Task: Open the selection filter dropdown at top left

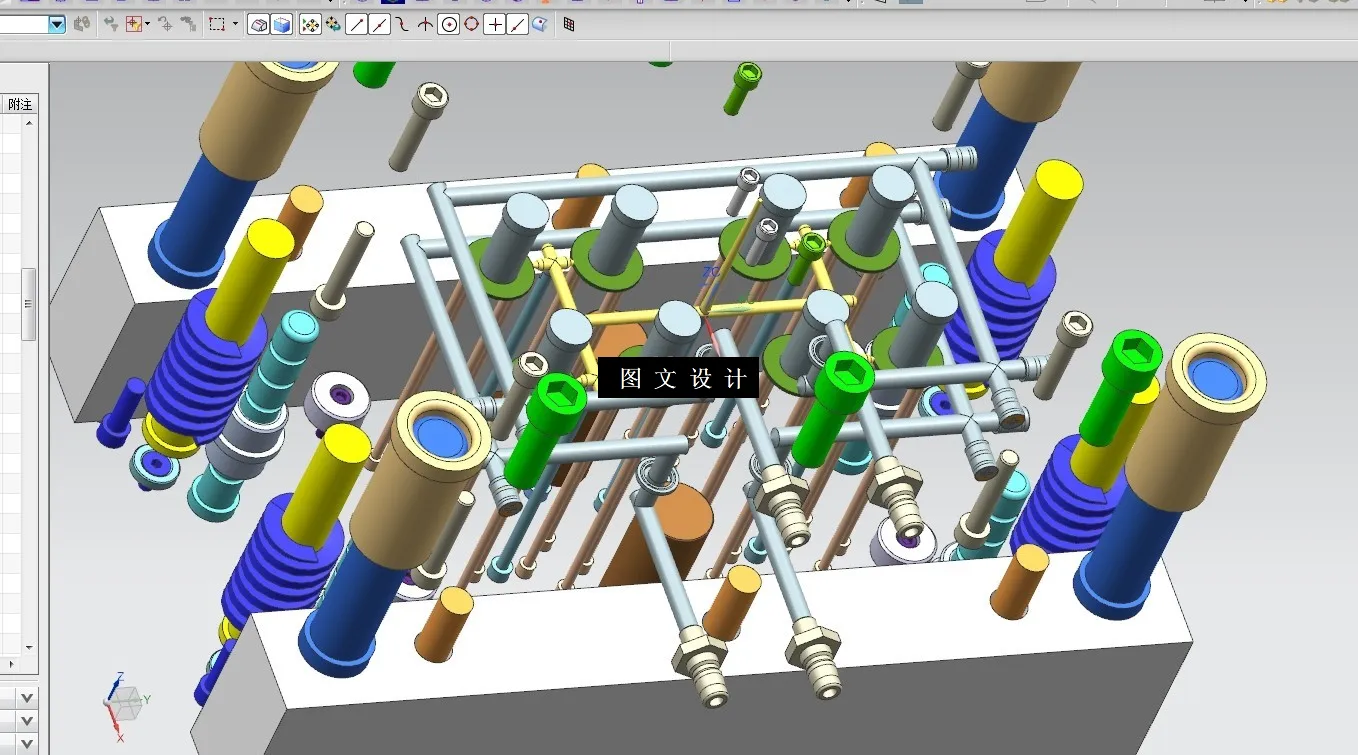Action: click(57, 25)
